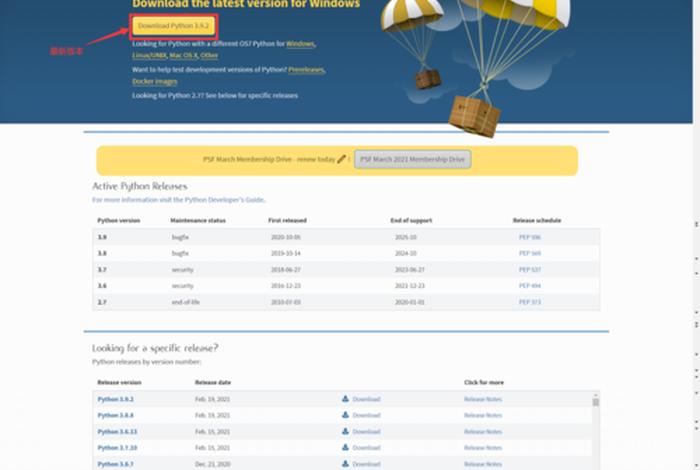
Task: Click the download icon in Python 3.9.2 row
Action: tap(346, 399)
